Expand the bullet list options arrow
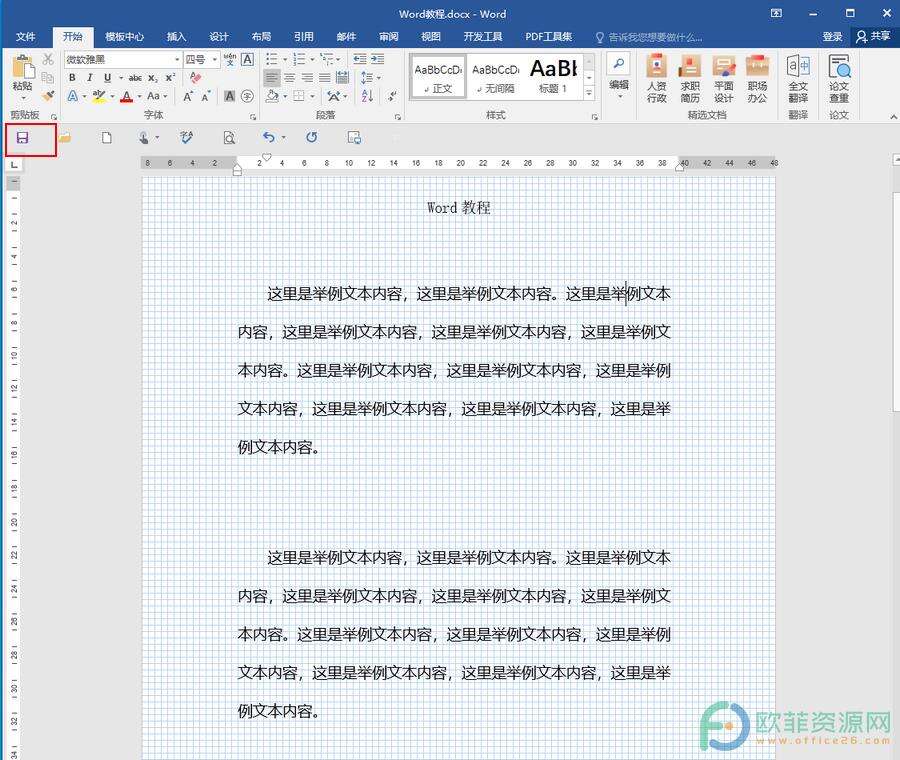This screenshot has width=900, height=760. coord(285,59)
